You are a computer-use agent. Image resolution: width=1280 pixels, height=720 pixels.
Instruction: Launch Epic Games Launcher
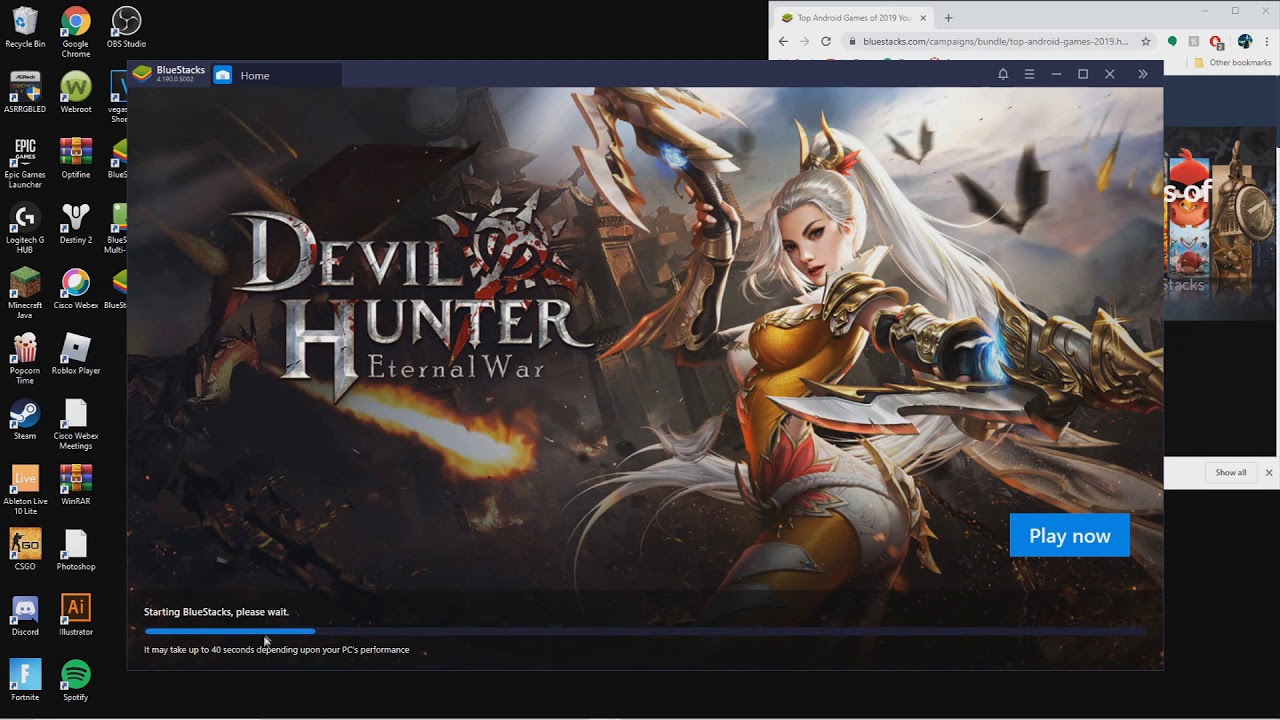click(x=25, y=163)
